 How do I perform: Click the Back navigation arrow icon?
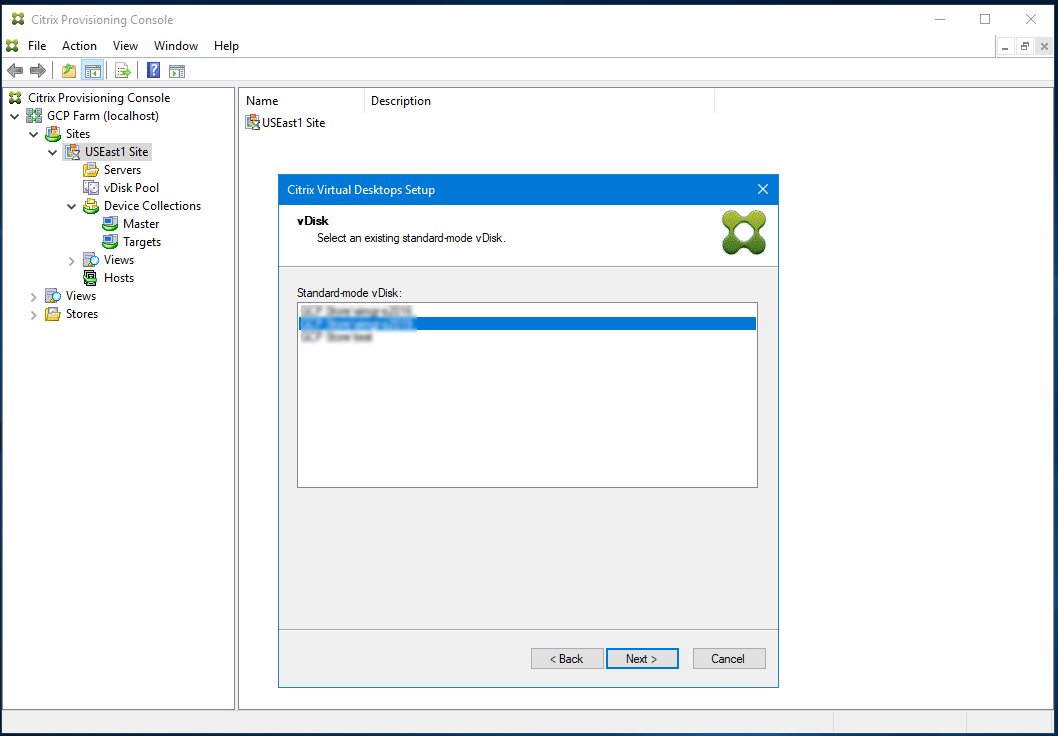[14, 70]
